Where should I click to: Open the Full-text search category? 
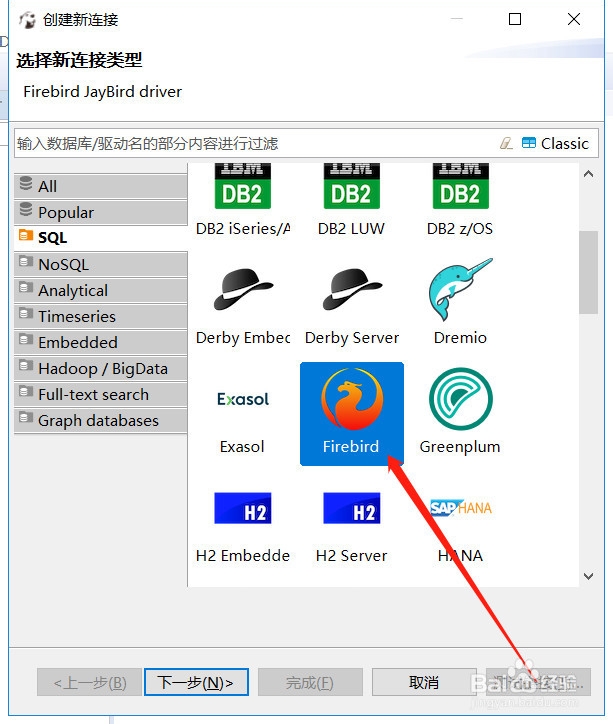point(101,394)
